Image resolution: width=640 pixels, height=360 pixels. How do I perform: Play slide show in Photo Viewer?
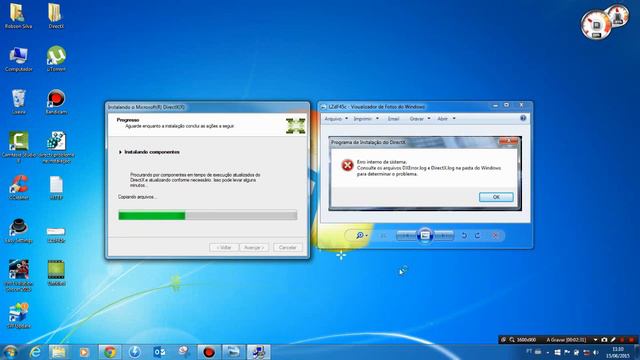[425, 236]
